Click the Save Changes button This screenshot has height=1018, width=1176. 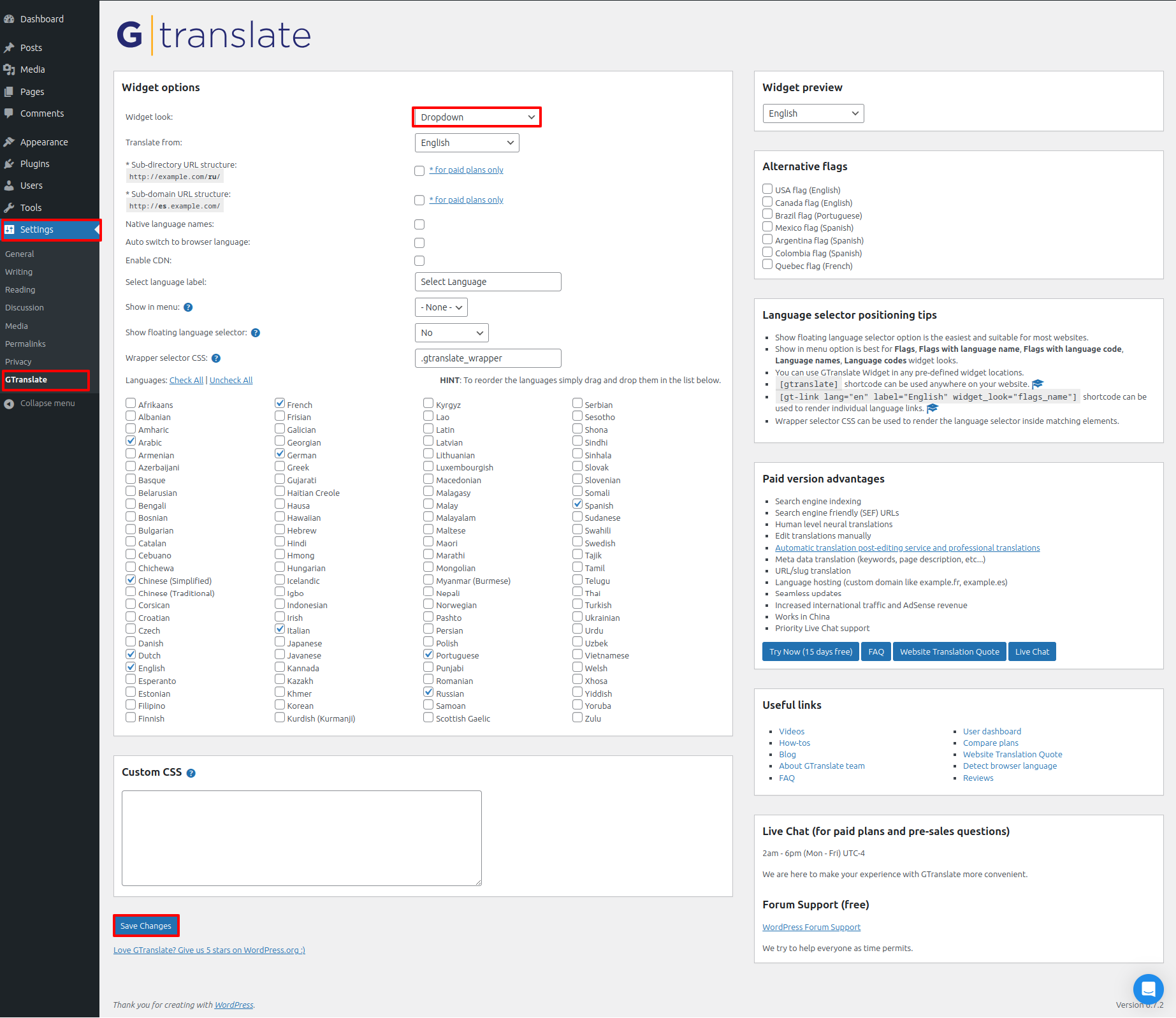tap(146, 926)
